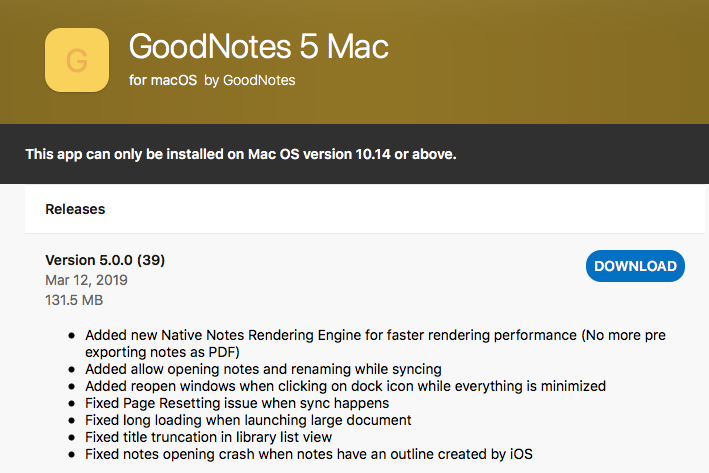Click the bullet beside 'Fixed title truncation'

70,437
